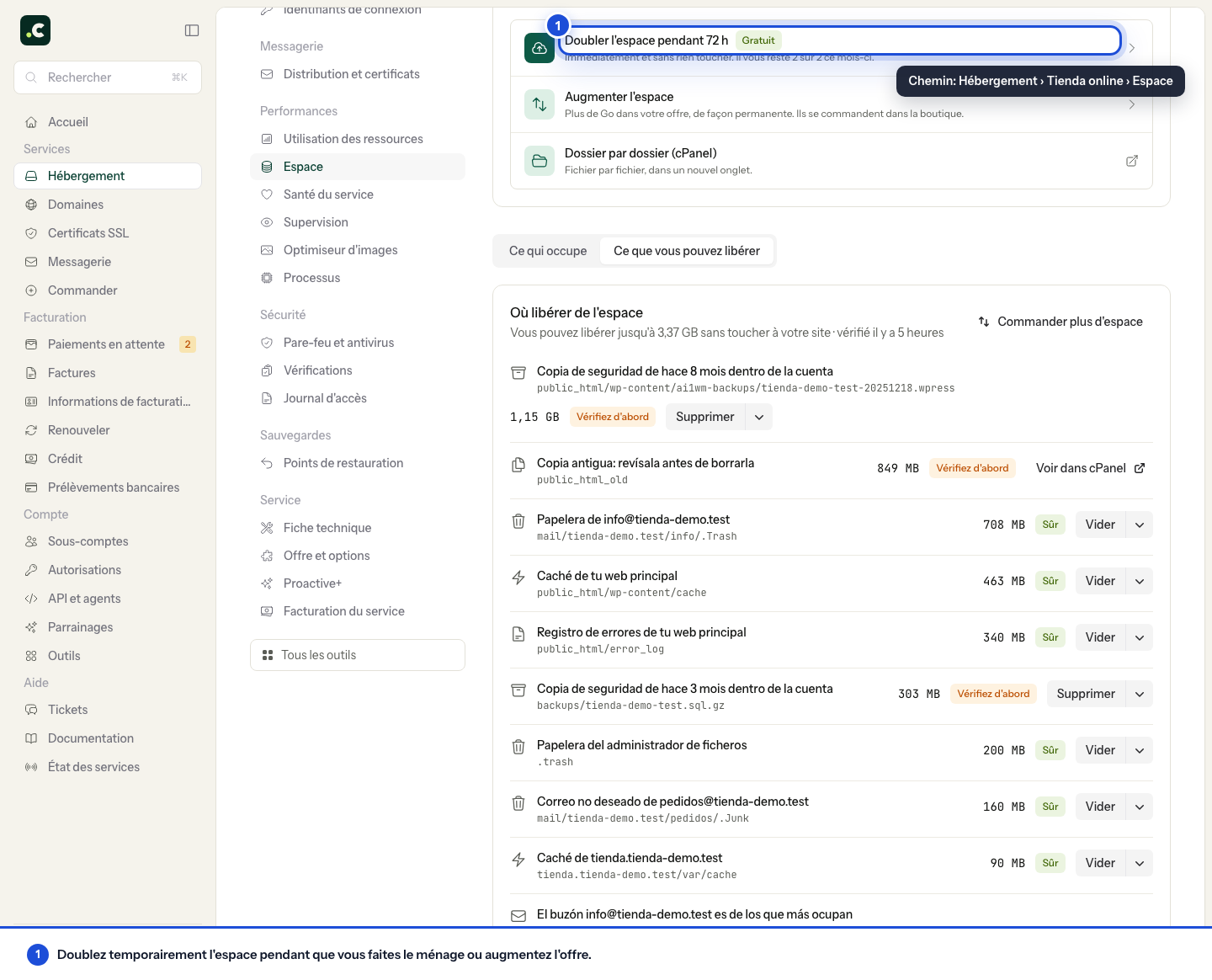Click Commander plus d'espace
Screen dimensions: 1212x980
click(x=1060, y=322)
